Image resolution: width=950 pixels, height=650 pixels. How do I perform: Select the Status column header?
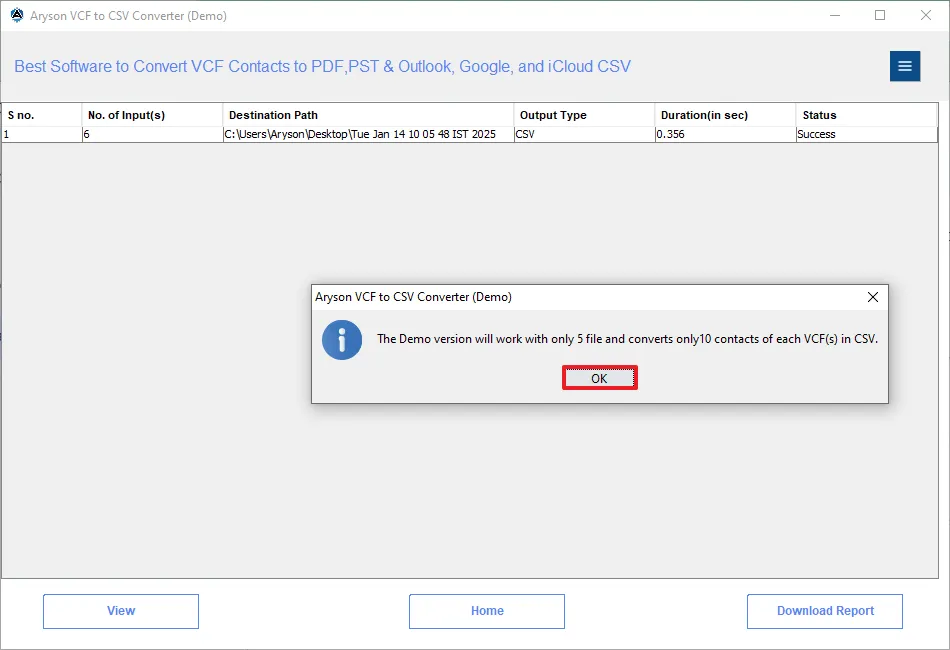coord(866,115)
